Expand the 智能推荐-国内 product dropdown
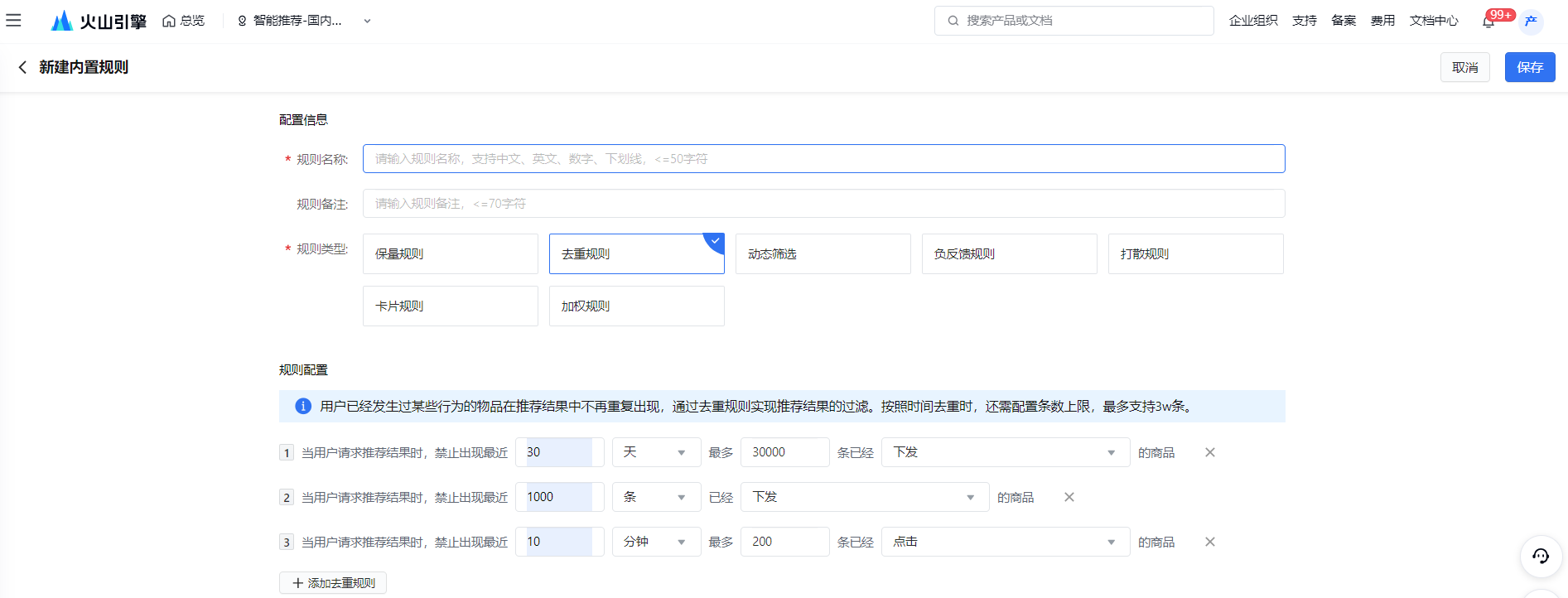 pos(304,21)
